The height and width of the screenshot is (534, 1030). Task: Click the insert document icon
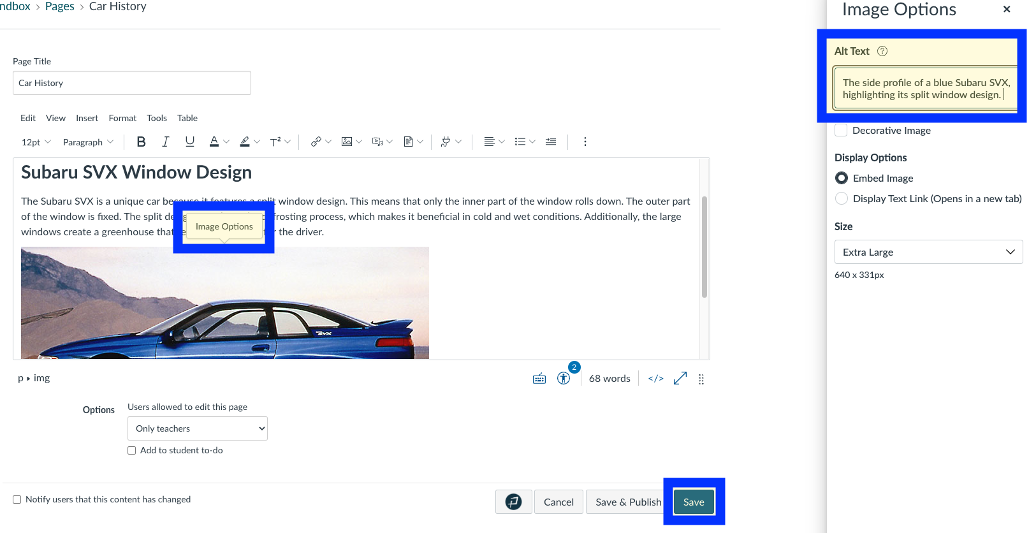(408, 142)
